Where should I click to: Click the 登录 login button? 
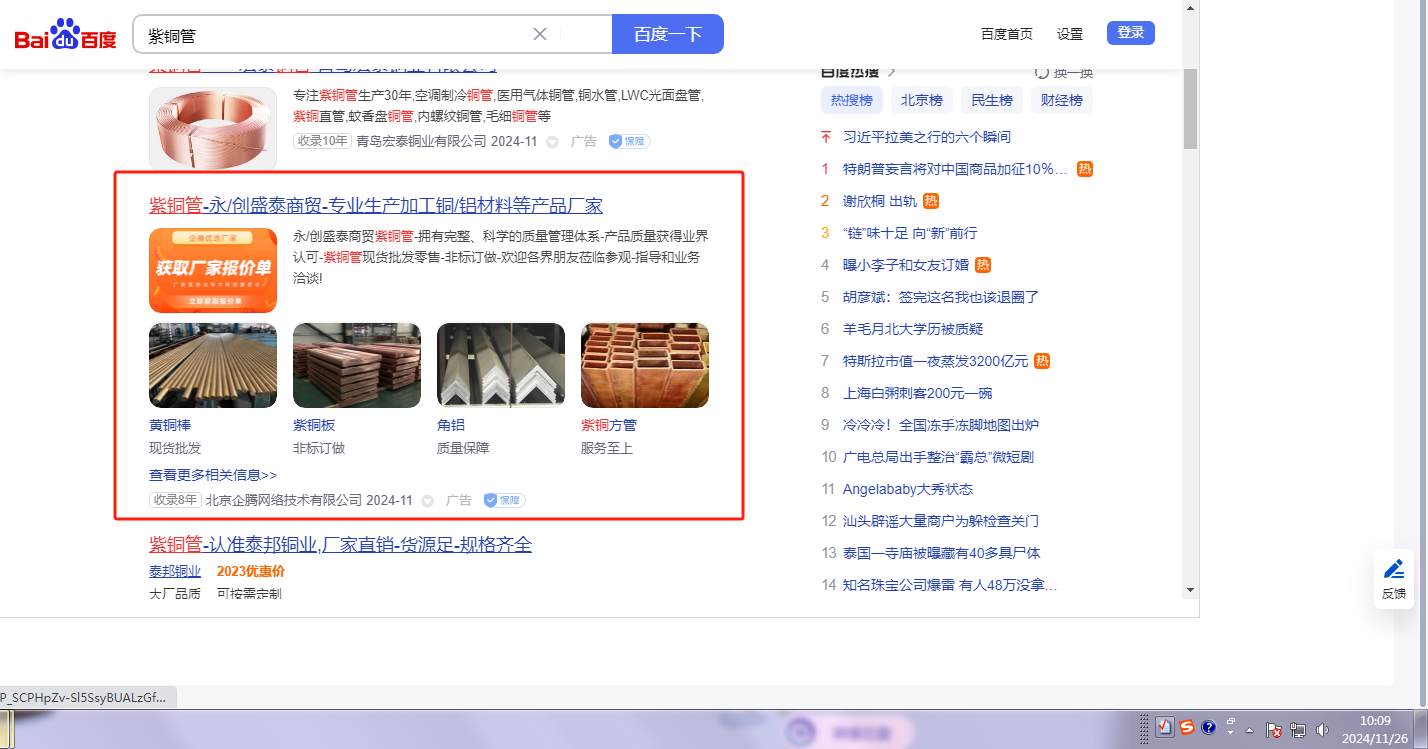[1130, 33]
